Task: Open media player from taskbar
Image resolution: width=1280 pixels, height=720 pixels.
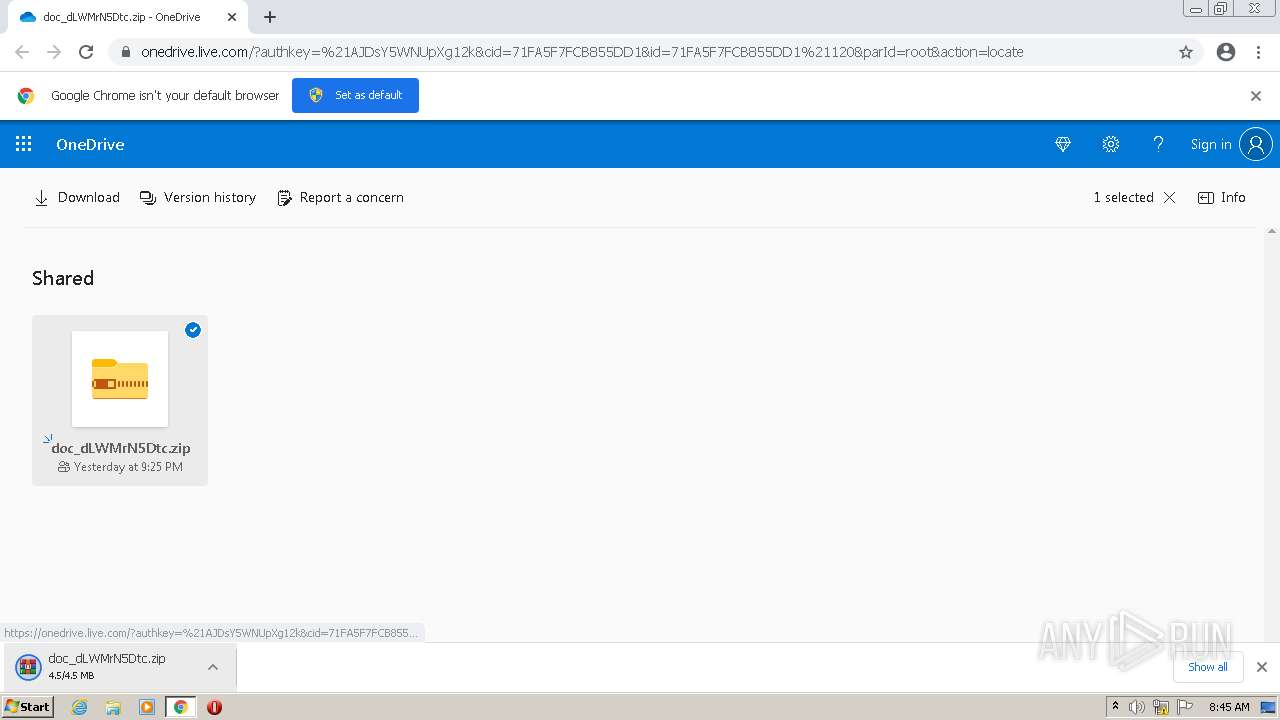Action: [x=147, y=707]
